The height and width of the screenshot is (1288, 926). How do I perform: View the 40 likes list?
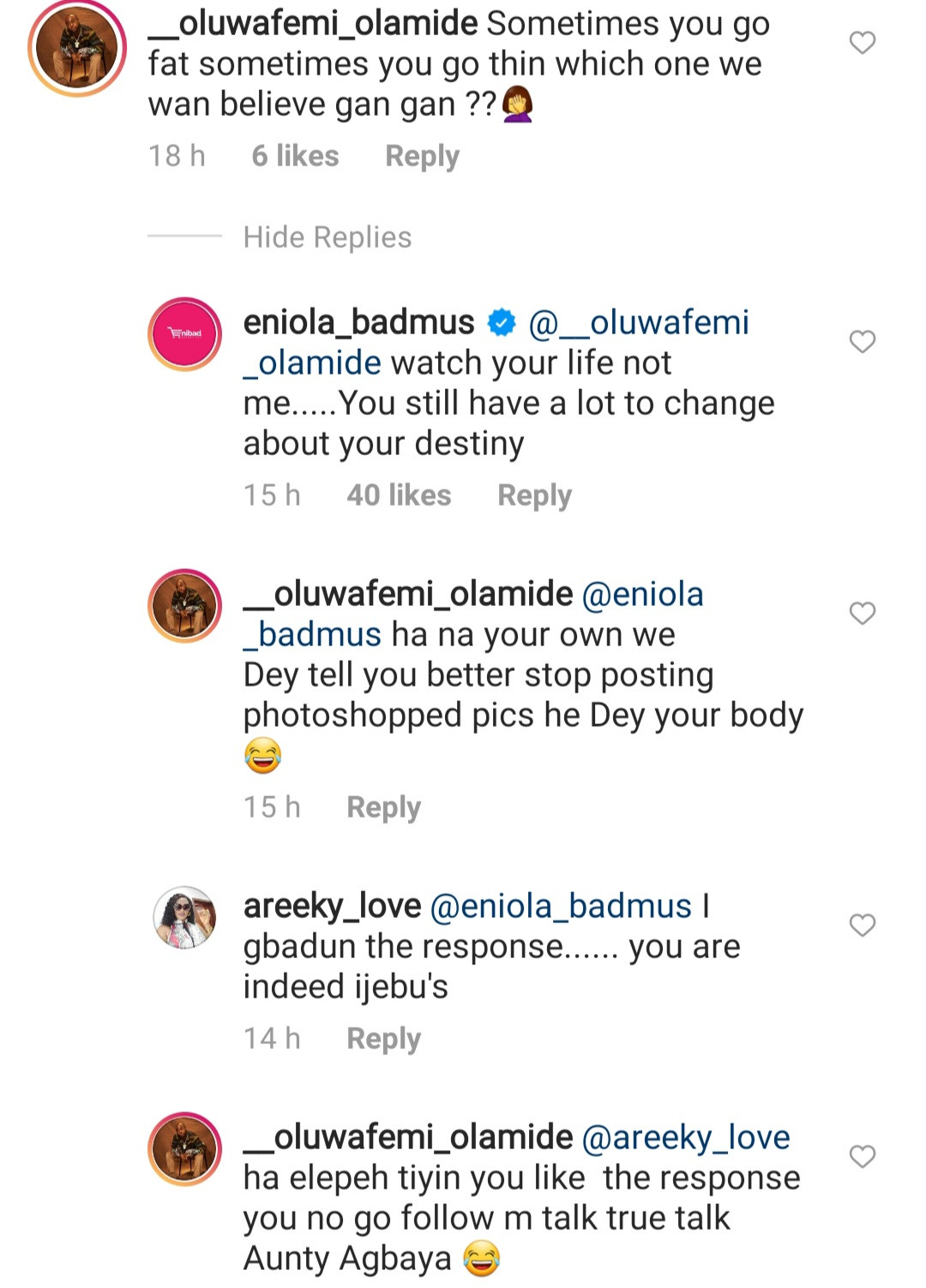click(x=399, y=495)
